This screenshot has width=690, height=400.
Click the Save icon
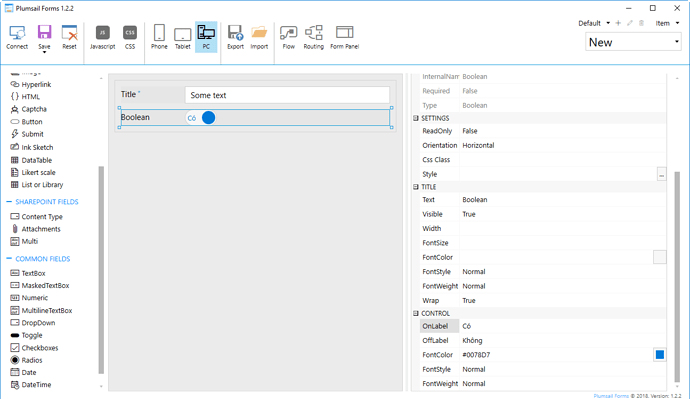(x=44, y=34)
